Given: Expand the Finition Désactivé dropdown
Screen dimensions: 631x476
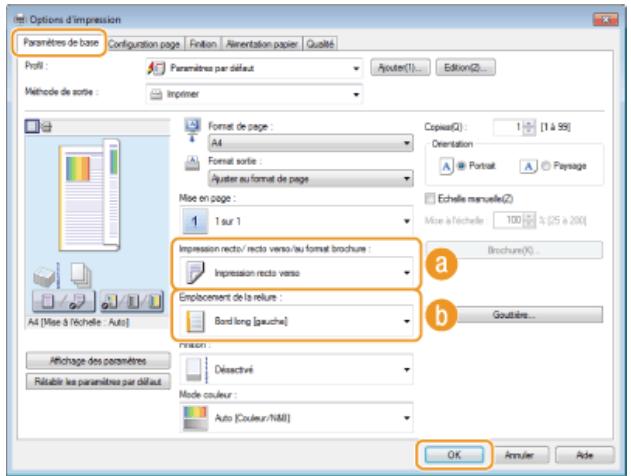Looking at the screenshot, I should pos(296,369).
